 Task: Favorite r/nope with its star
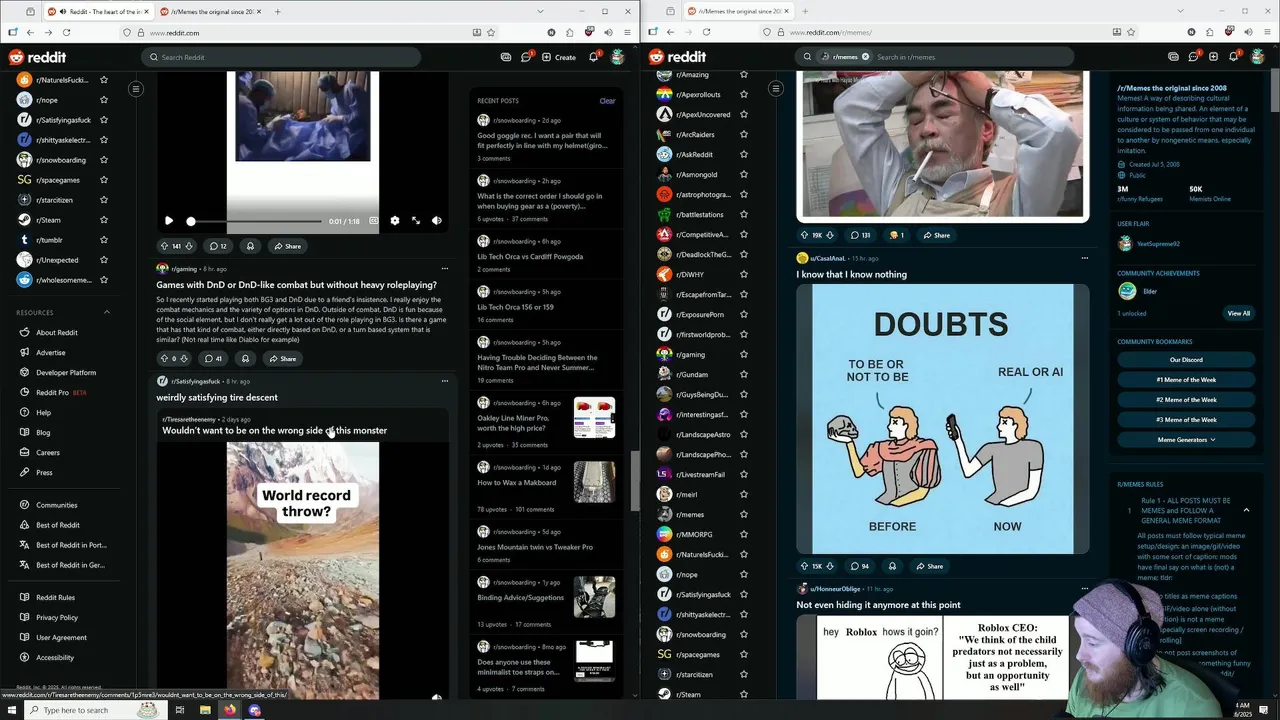(x=104, y=100)
